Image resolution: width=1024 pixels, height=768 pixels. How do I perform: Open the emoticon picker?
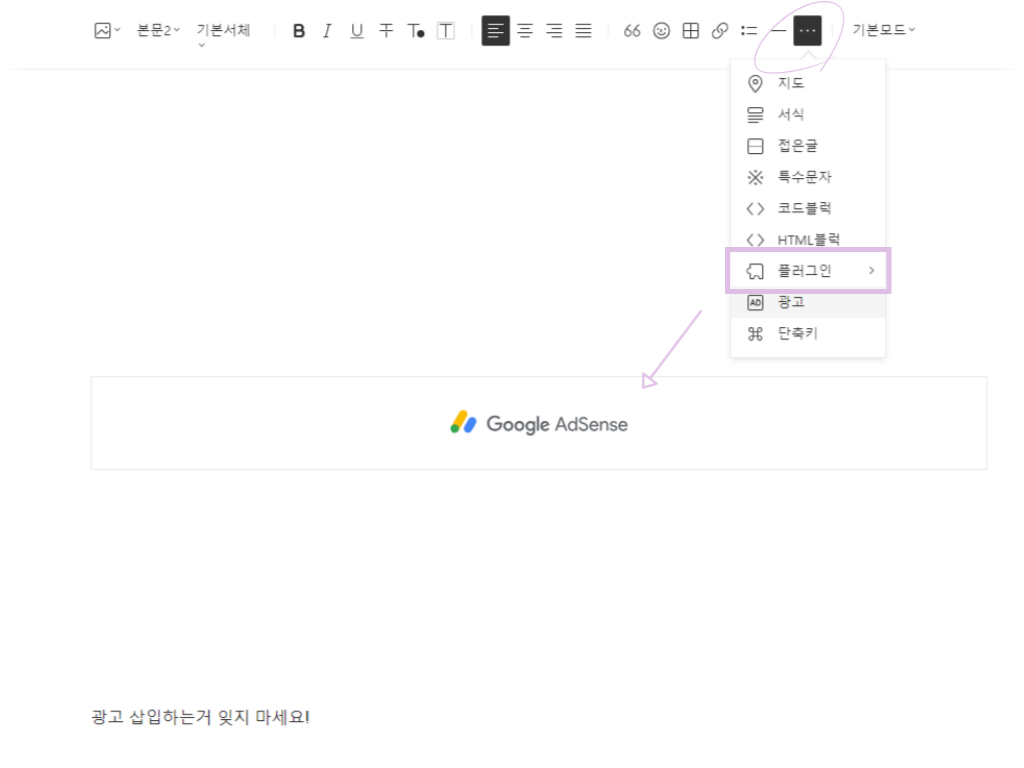tap(662, 31)
